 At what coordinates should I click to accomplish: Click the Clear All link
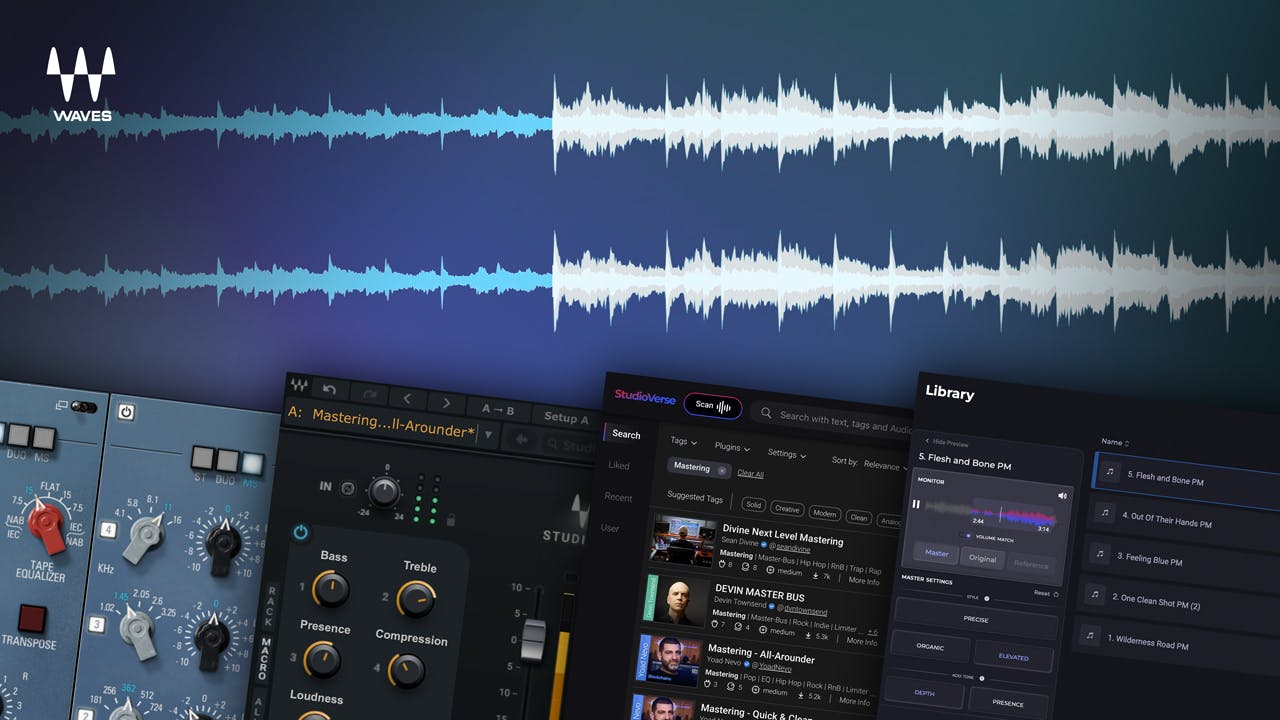751,474
